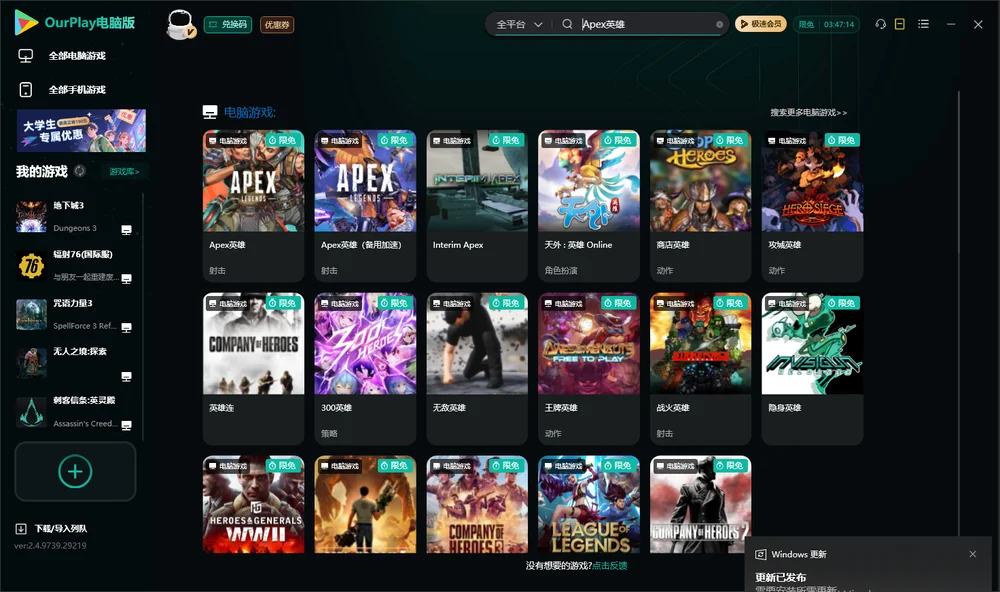The height and width of the screenshot is (592, 1000).
Task: Open the Apex英雄 game thumbnail
Action: pos(253,181)
